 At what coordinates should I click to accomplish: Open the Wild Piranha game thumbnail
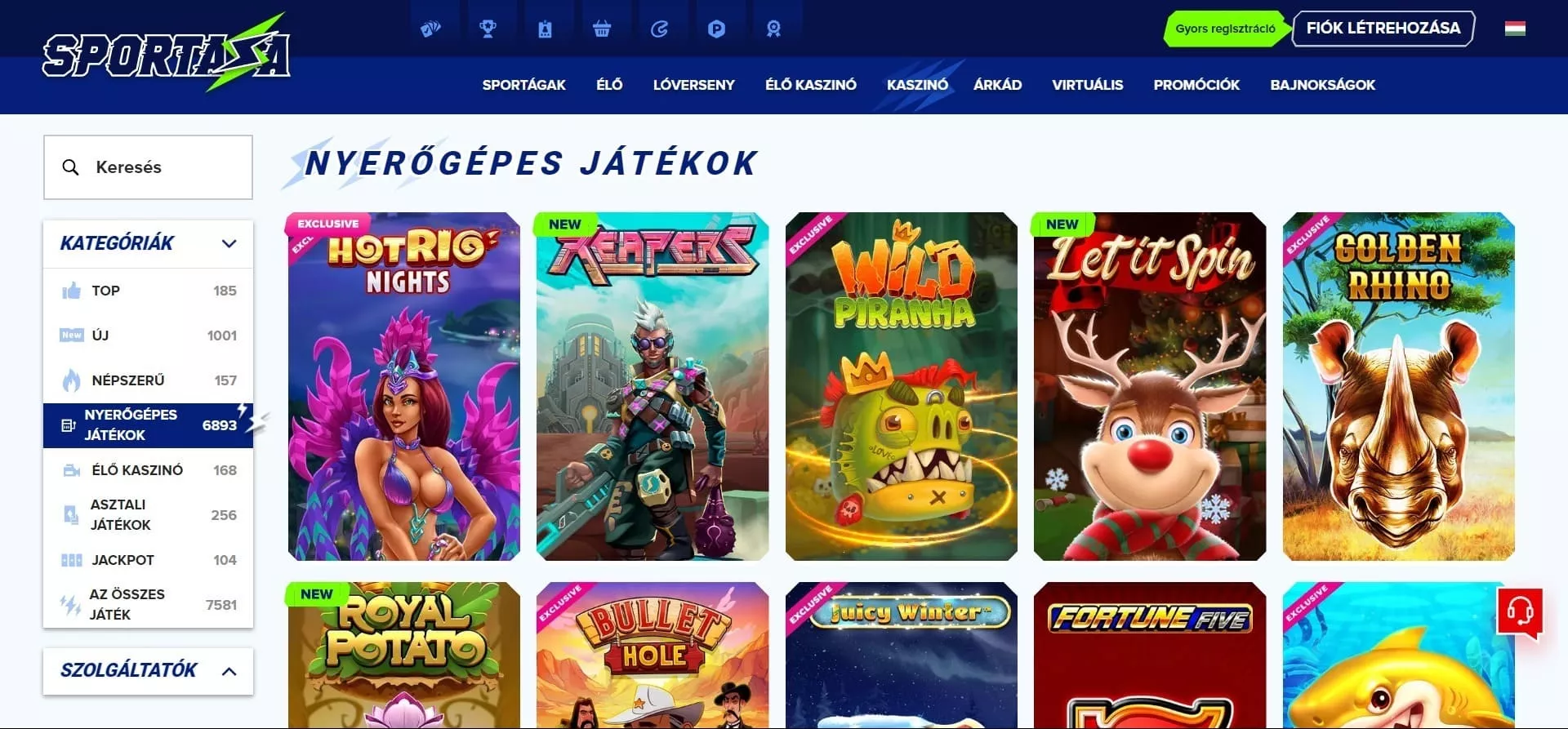pos(902,386)
